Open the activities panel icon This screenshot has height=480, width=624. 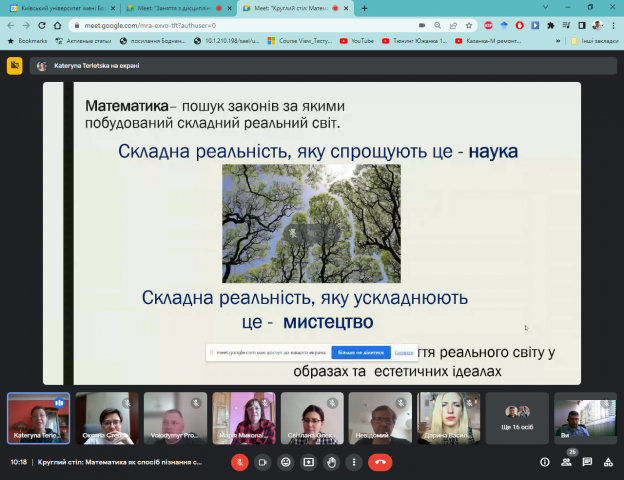click(x=609, y=462)
